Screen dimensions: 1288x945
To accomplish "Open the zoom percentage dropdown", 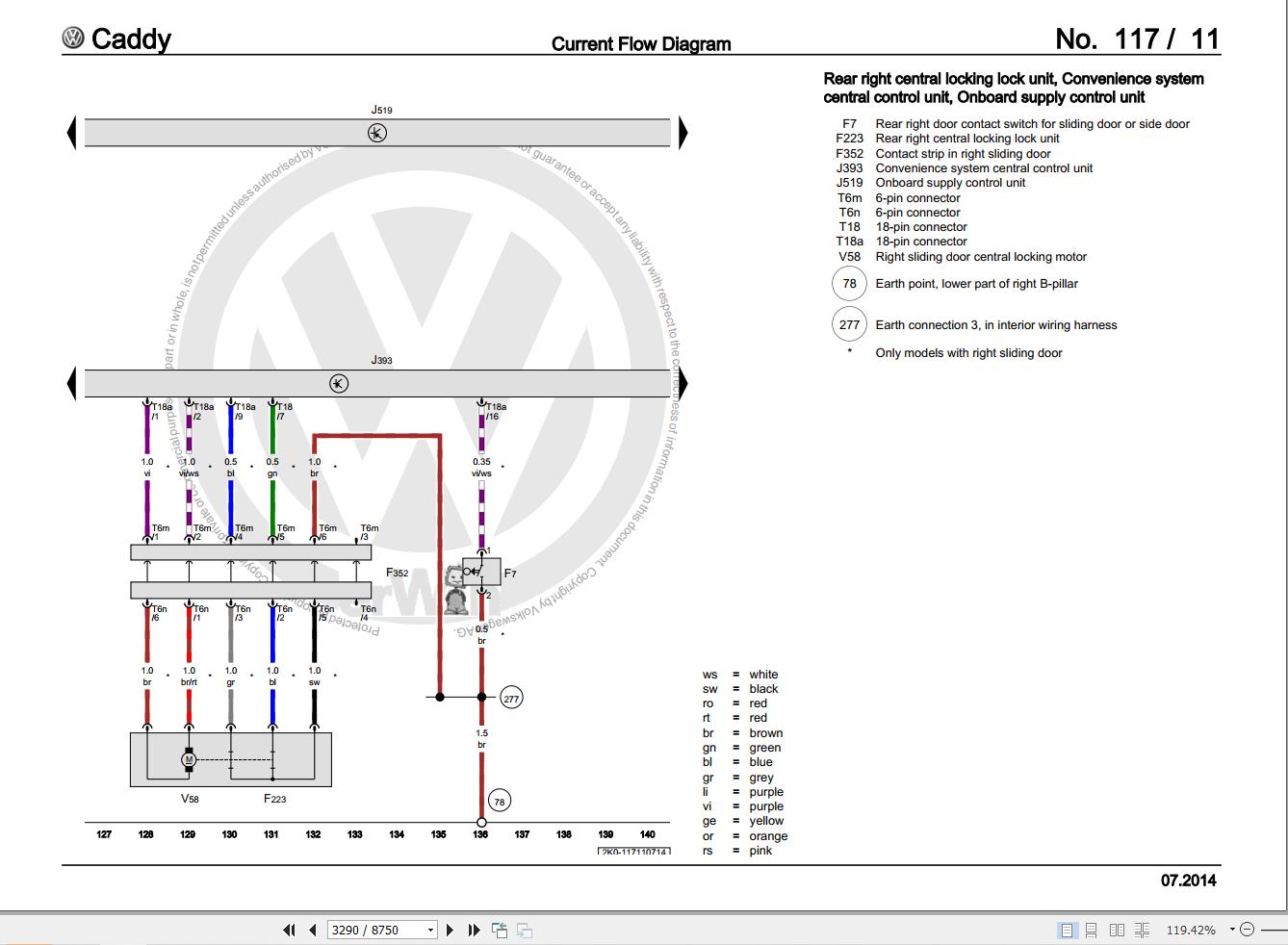I will coord(1231,930).
